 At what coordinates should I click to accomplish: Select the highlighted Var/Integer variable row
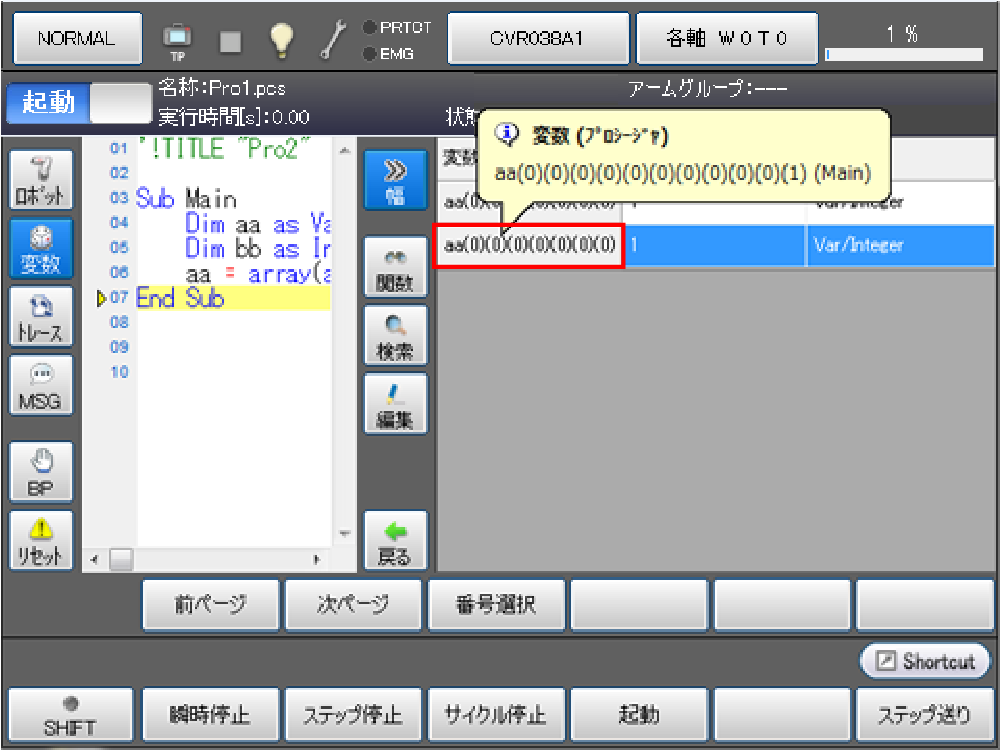714,246
